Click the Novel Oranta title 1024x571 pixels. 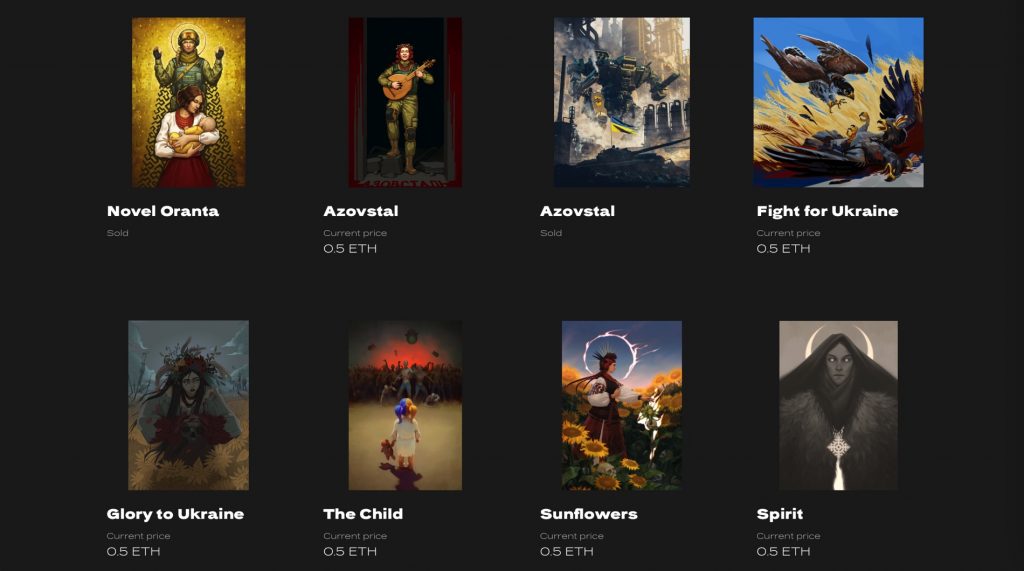click(x=163, y=211)
